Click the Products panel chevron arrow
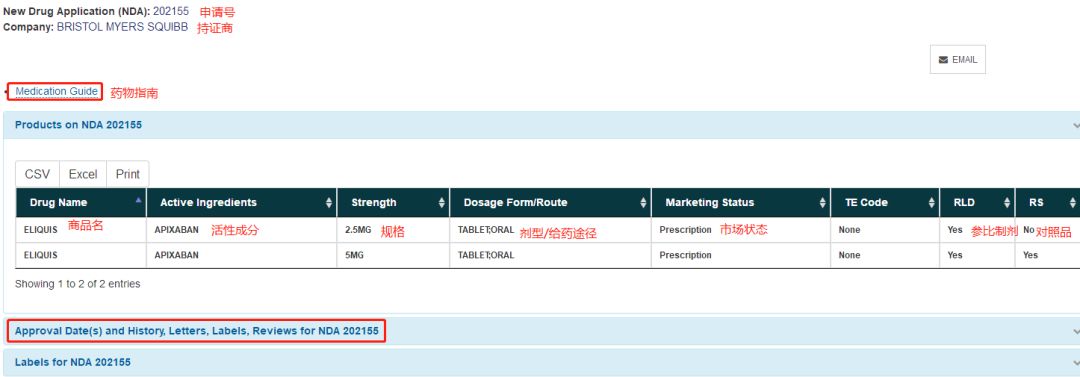The image size is (1080, 377). (1076, 125)
